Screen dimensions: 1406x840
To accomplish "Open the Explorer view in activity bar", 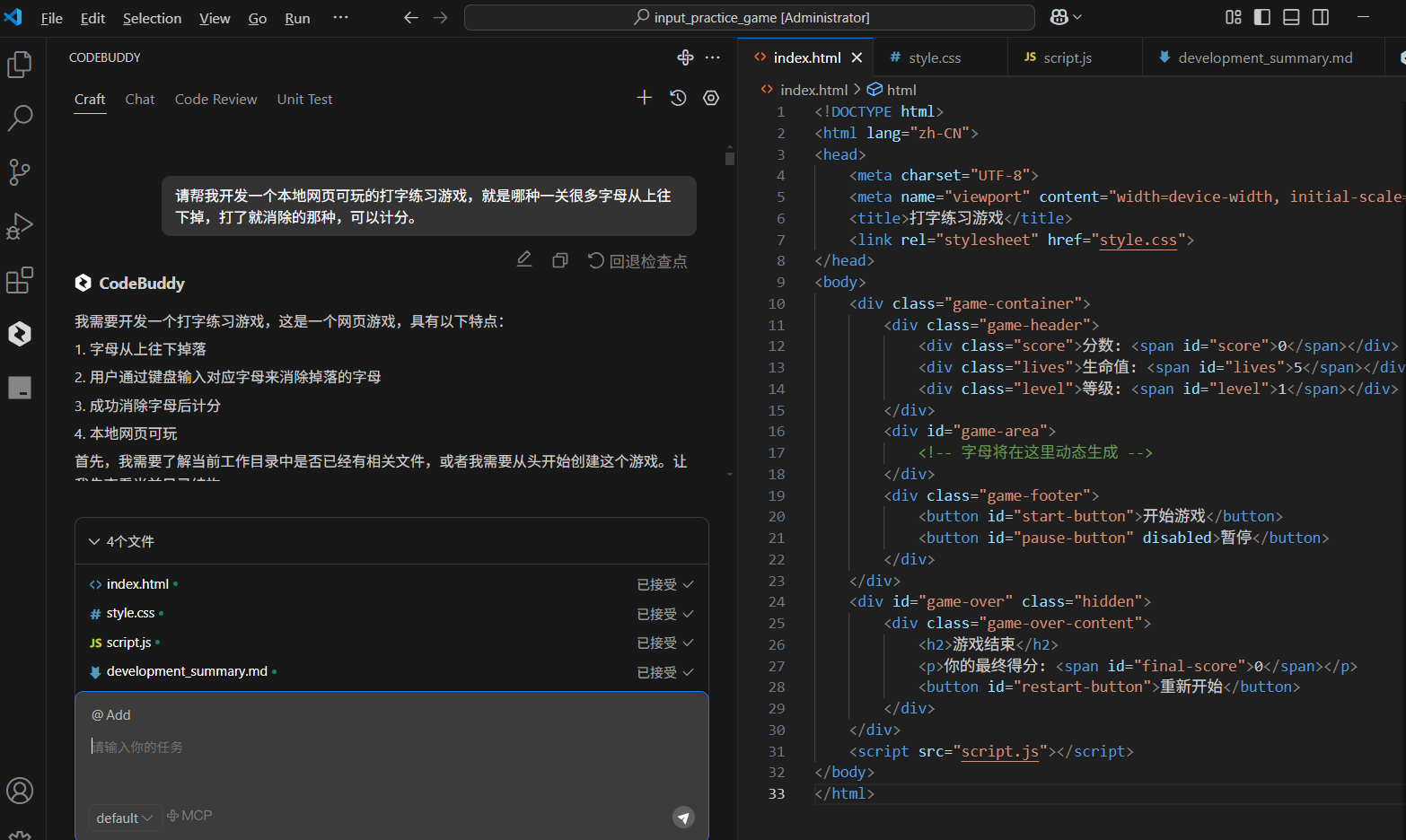I will pos(20,64).
